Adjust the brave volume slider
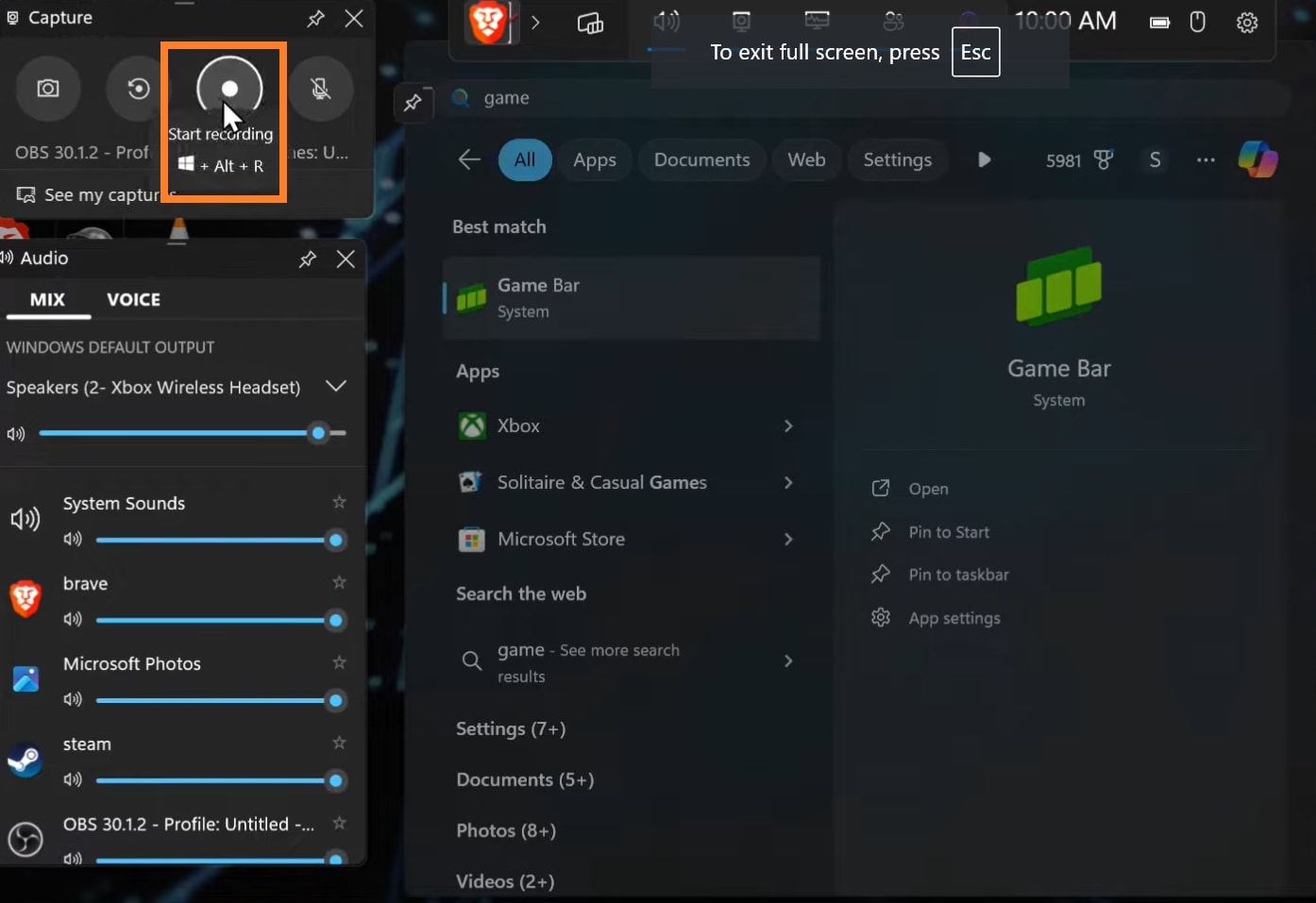This screenshot has height=903, width=1316. click(x=220, y=621)
